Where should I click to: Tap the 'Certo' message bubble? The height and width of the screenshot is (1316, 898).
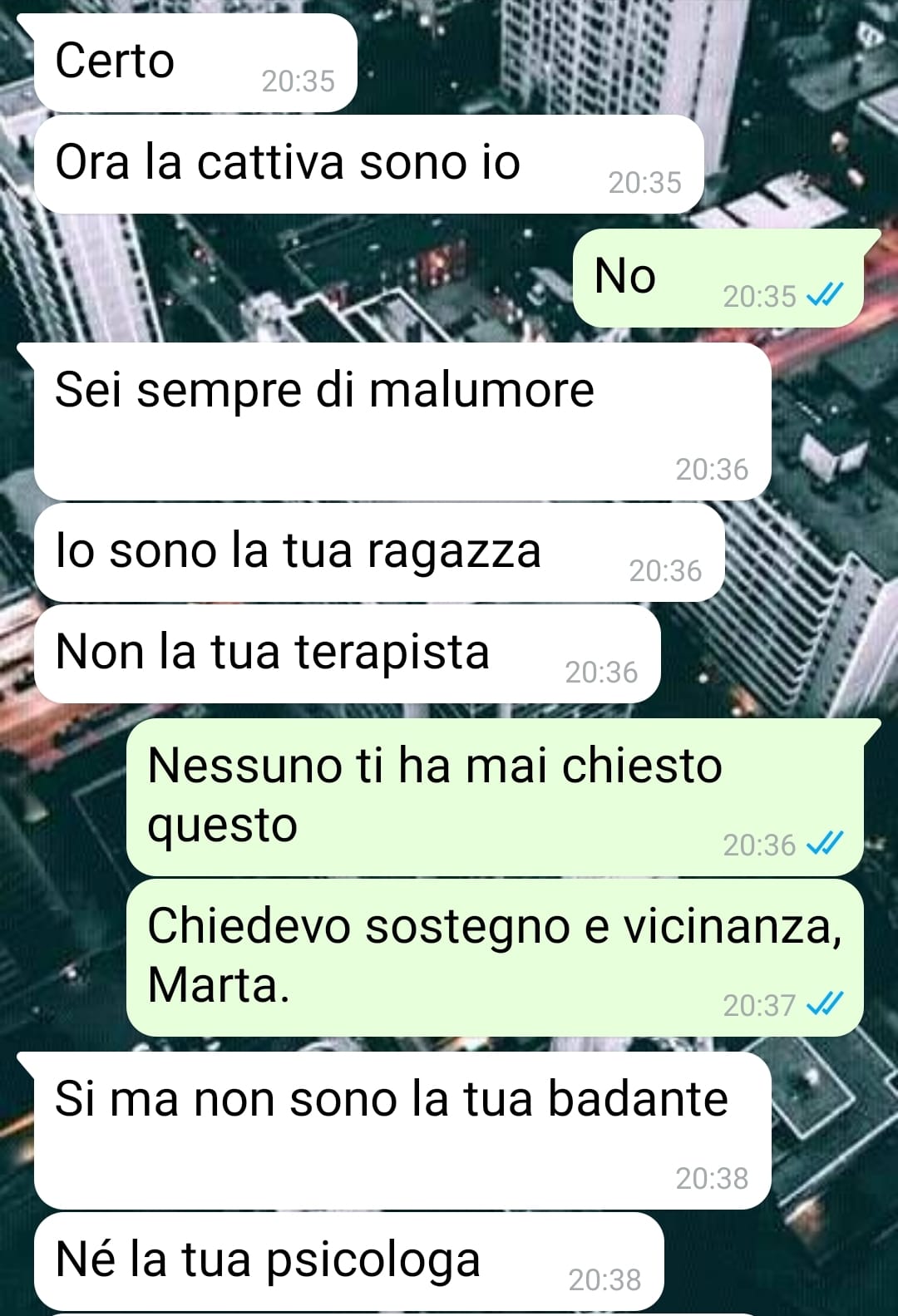click(194, 63)
